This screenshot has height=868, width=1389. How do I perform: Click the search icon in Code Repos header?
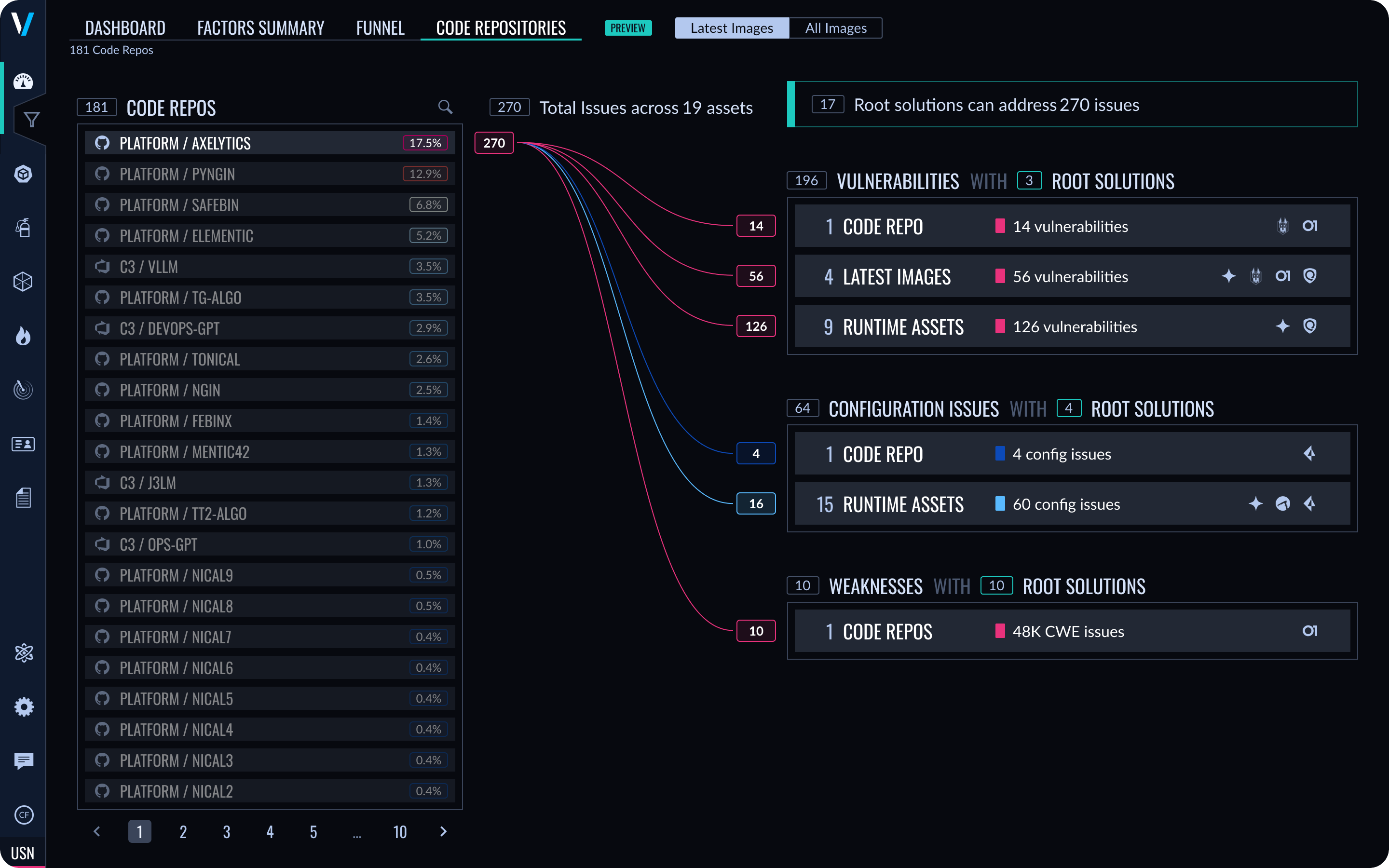click(446, 107)
